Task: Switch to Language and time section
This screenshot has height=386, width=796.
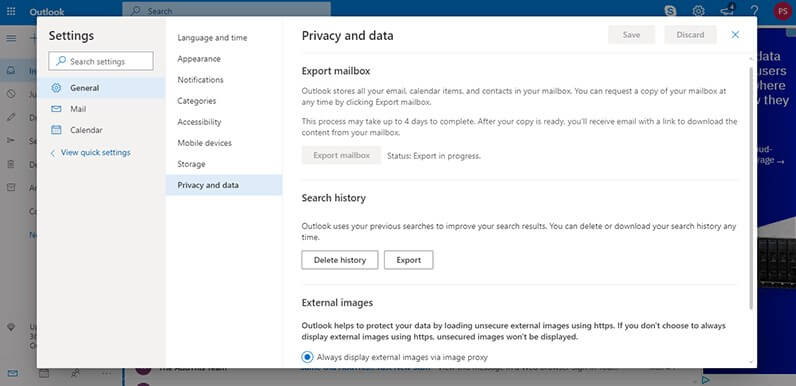Action: 212,38
